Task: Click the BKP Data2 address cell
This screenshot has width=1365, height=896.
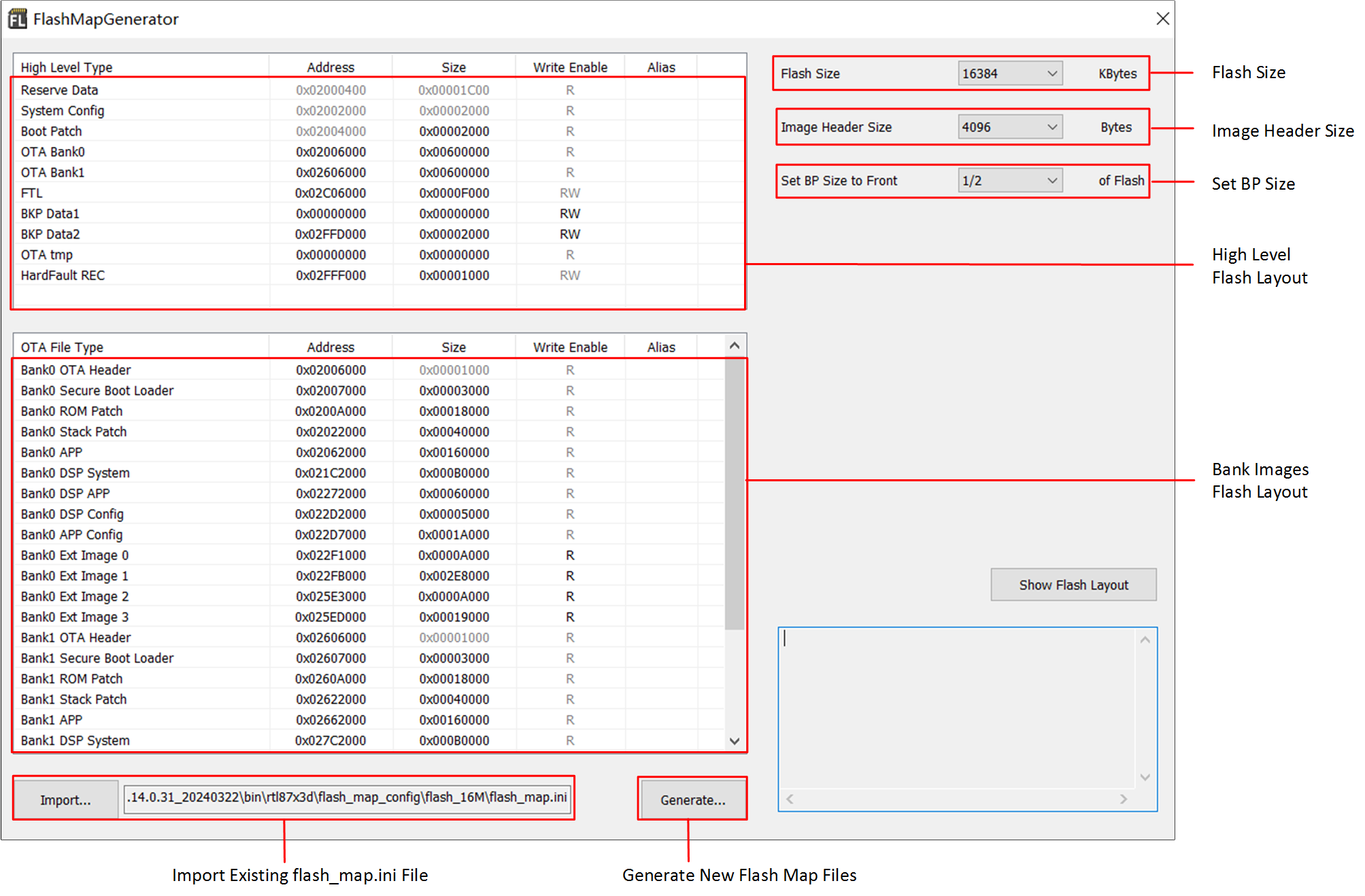Action: tap(331, 235)
